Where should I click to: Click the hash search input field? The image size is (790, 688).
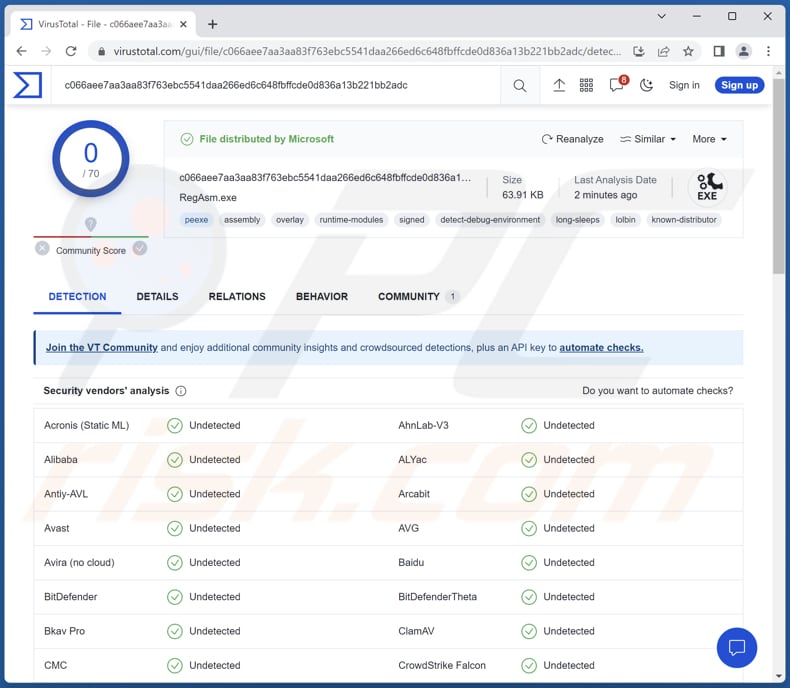277,85
